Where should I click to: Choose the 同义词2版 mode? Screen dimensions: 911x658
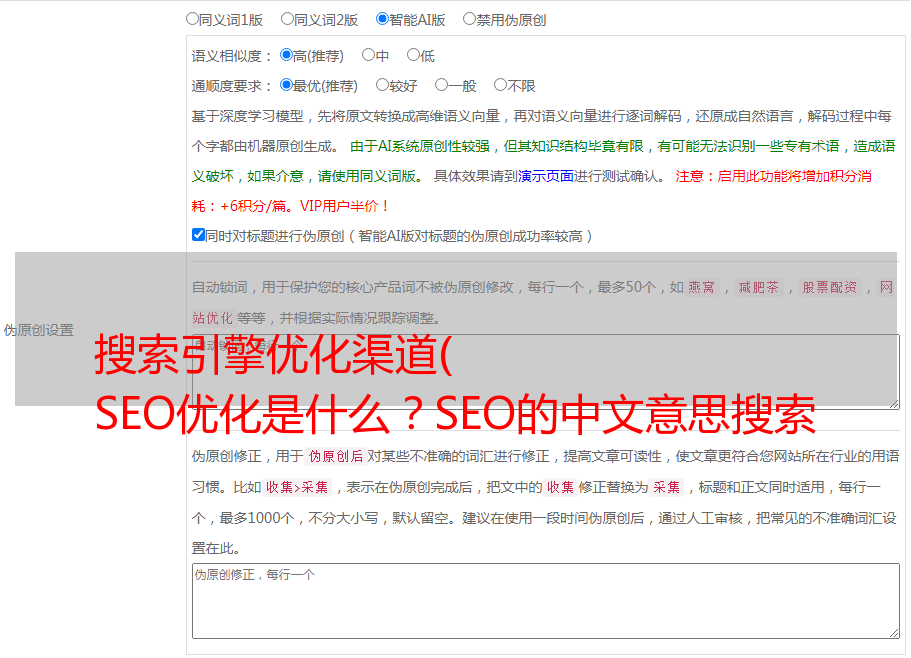287,18
